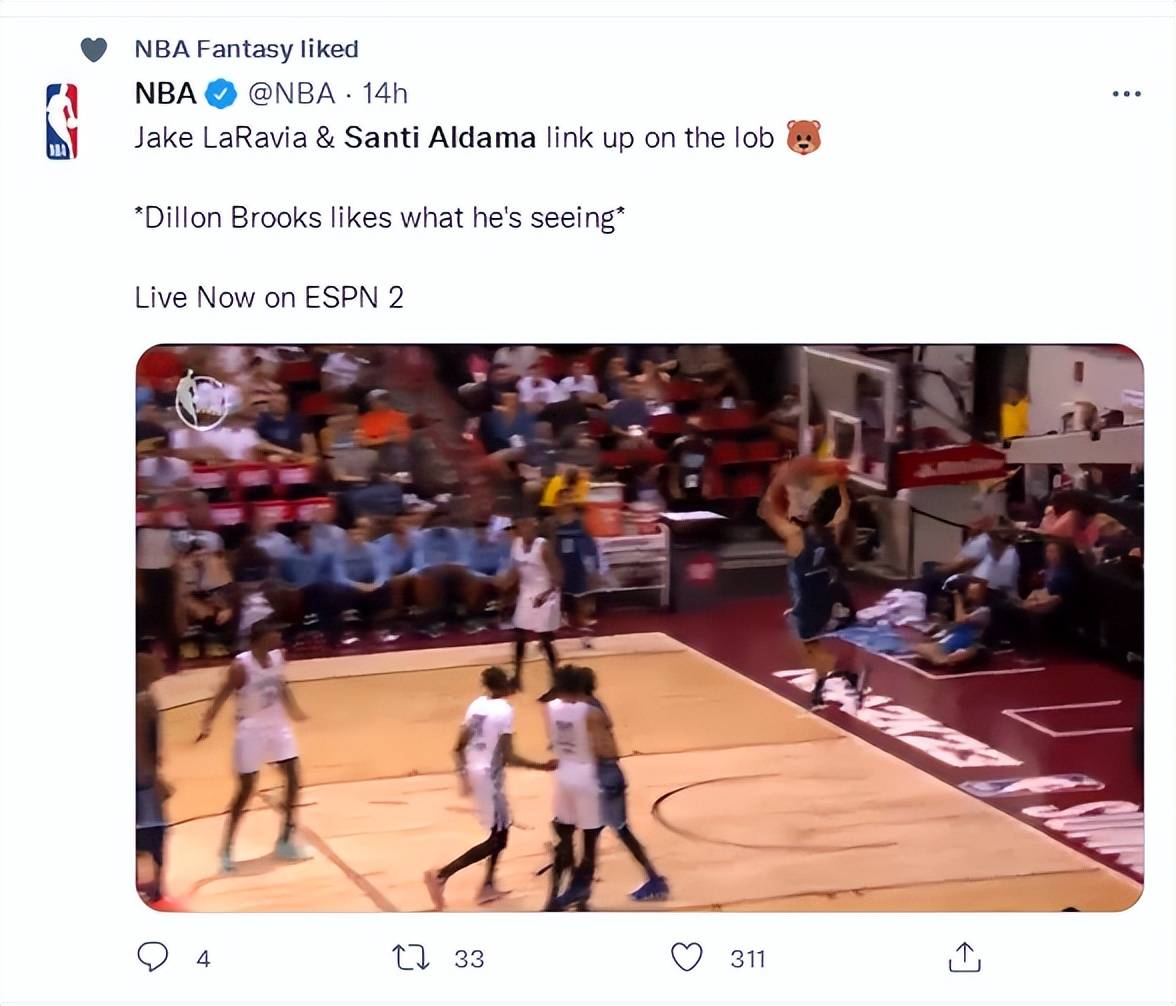The width and height of the screenshot is (1176, 1006).
Task: View the 311 likes count
Action: pos(748,959)
